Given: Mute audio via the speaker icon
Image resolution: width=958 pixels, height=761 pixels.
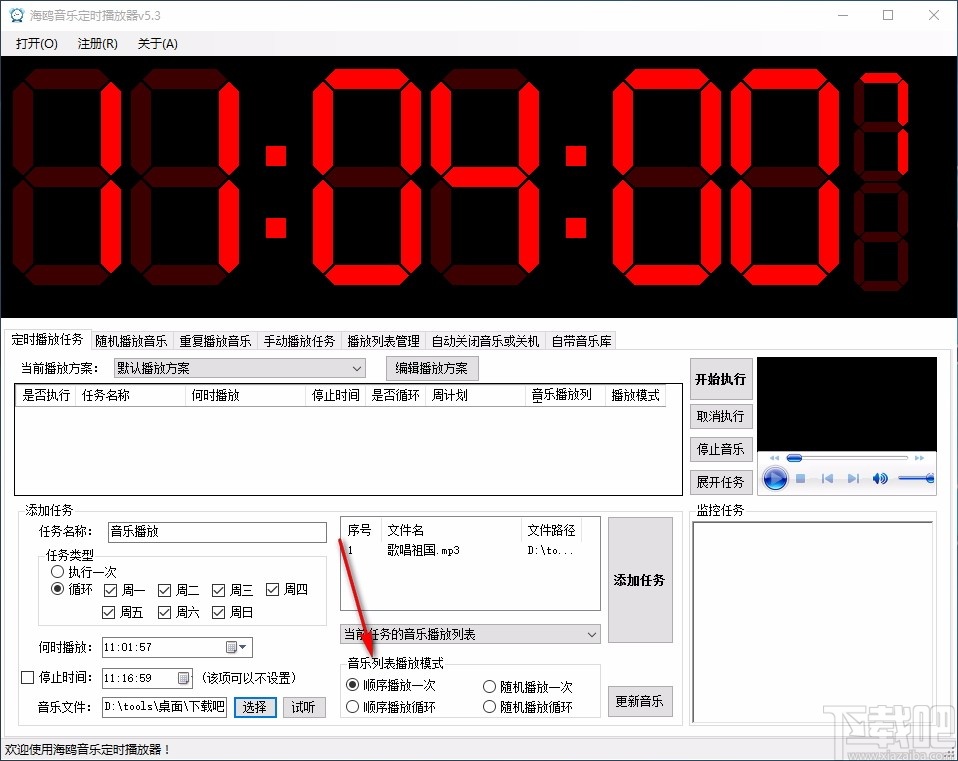Looking at the screenshot, I should coord(880,478).
